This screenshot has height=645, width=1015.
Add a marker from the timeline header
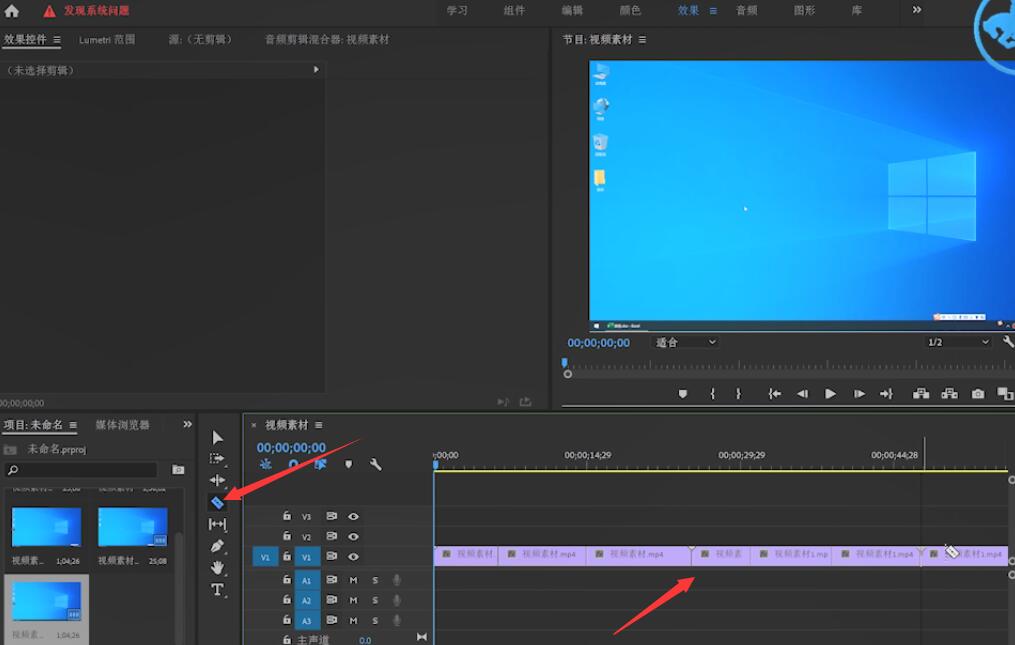tap(348, 464)
